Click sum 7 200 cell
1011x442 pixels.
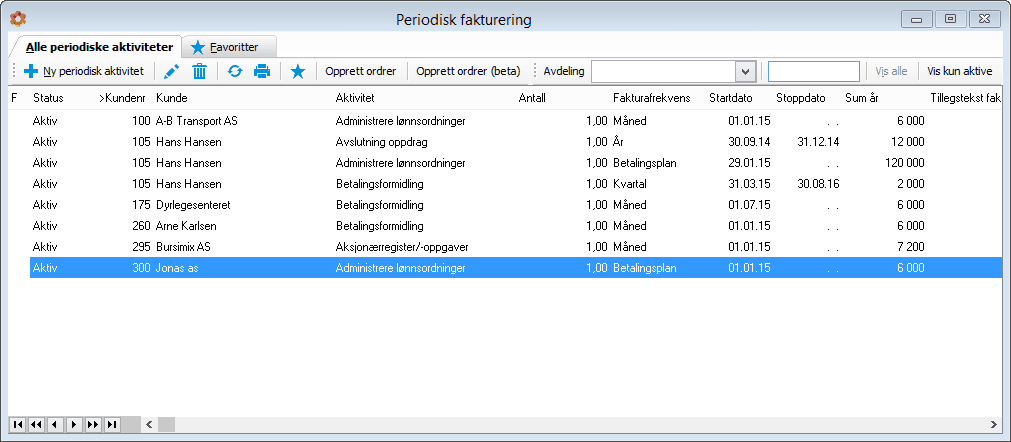(910, 247)
